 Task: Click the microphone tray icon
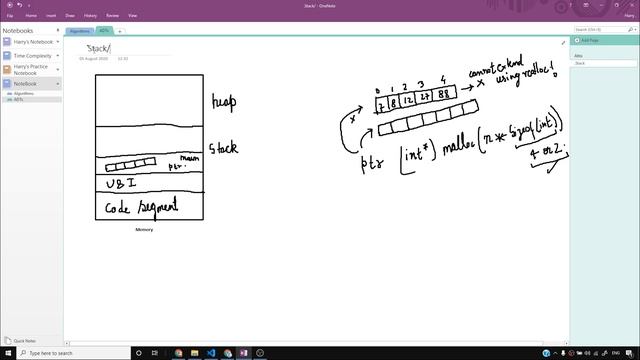(563, 353)
